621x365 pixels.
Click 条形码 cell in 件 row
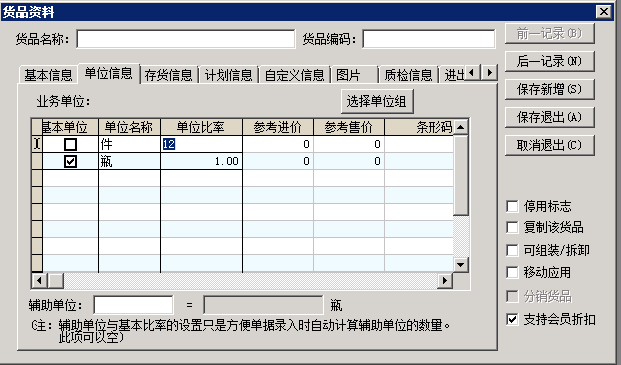[x=419, y=144]
